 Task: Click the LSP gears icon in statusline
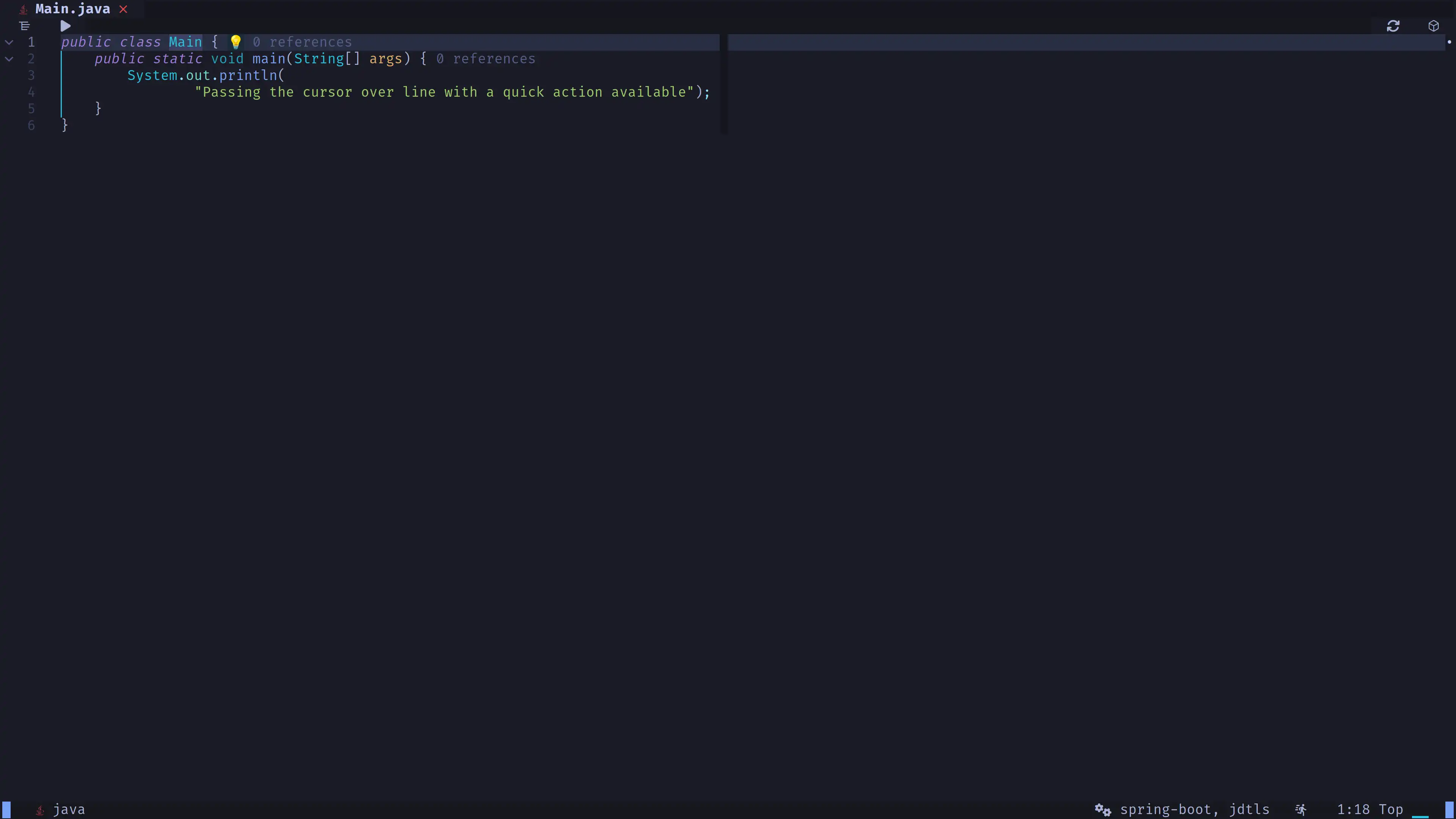coord(1103,810)
